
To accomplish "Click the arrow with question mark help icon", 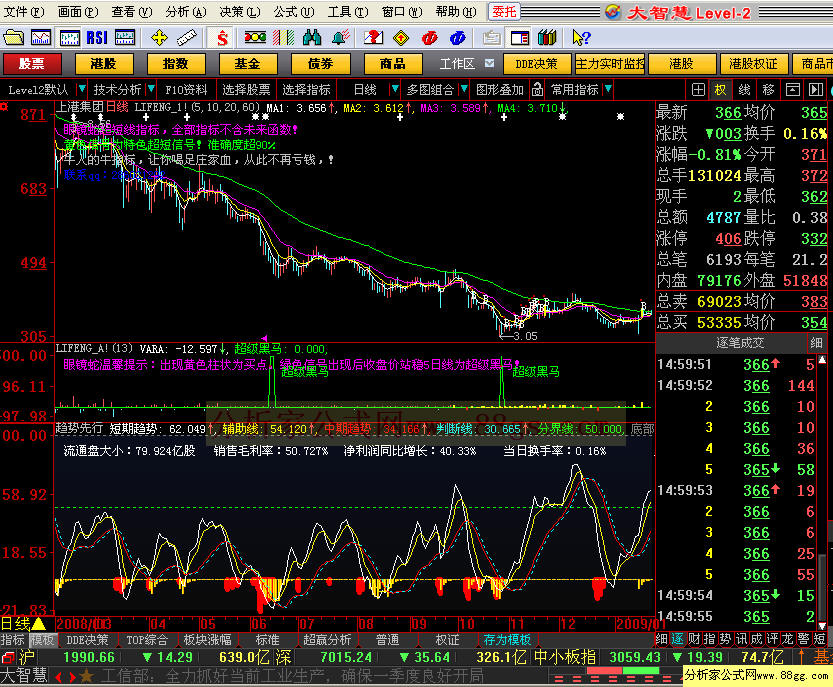I will coord(581,38).
